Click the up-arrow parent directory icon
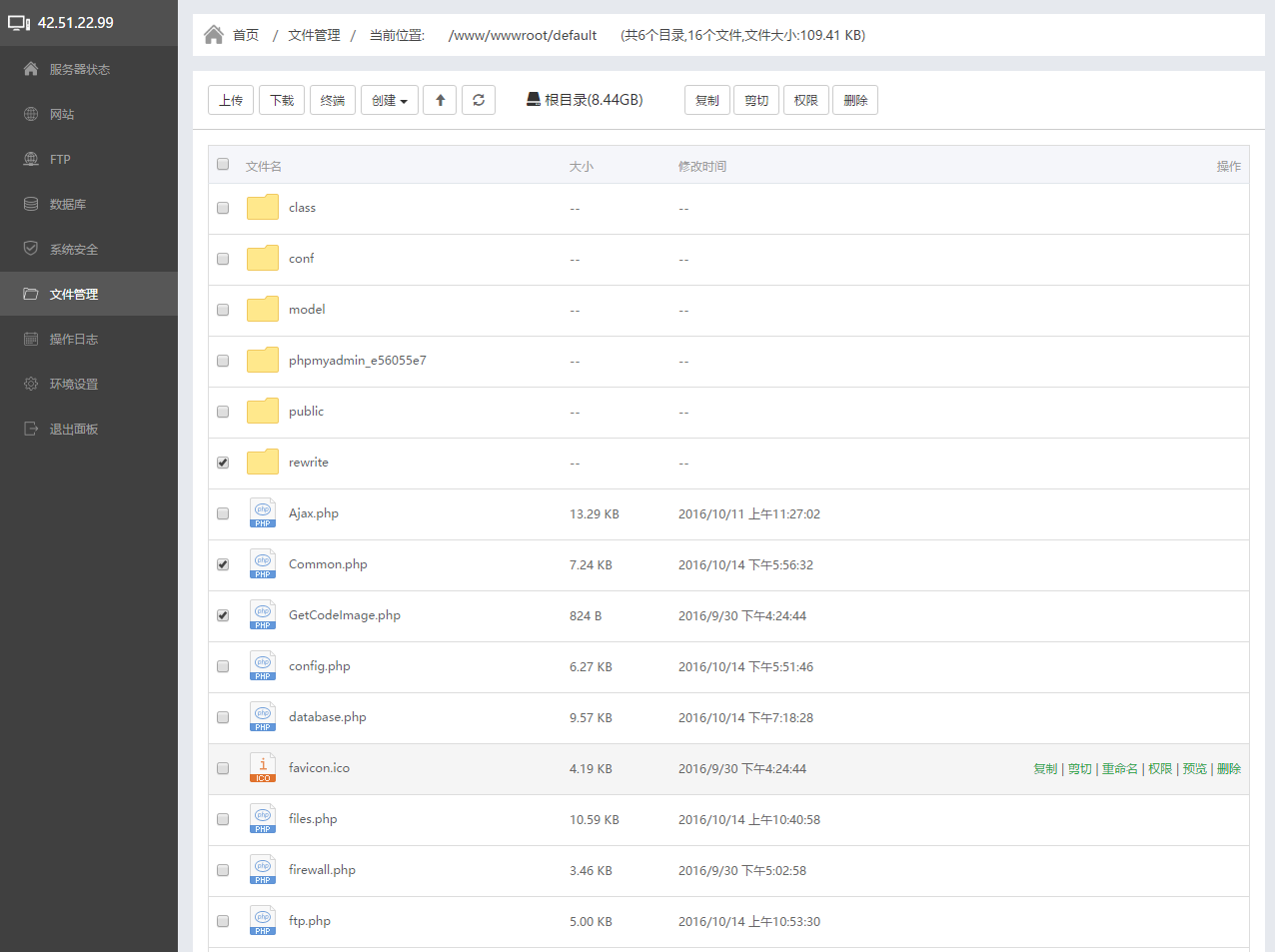Image resolution: width=1275 pixels, height=952 pixels. 440,100
